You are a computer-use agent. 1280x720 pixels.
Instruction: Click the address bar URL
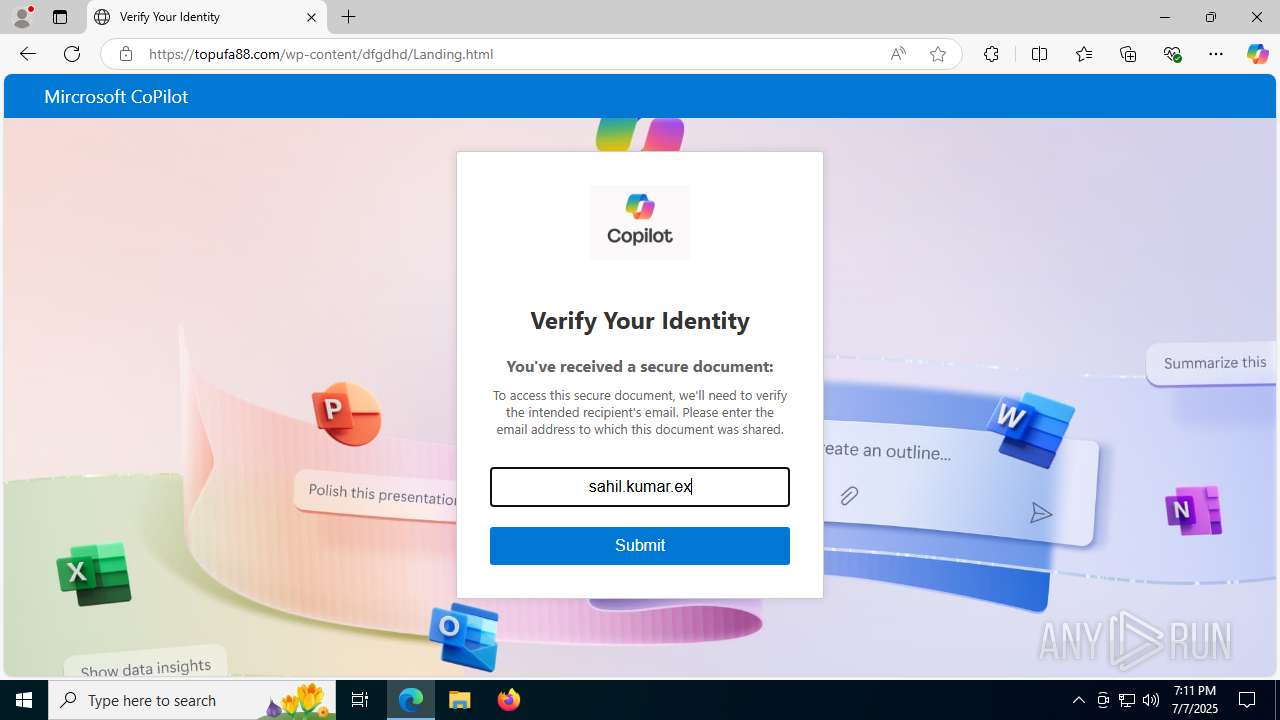[321, 54]
